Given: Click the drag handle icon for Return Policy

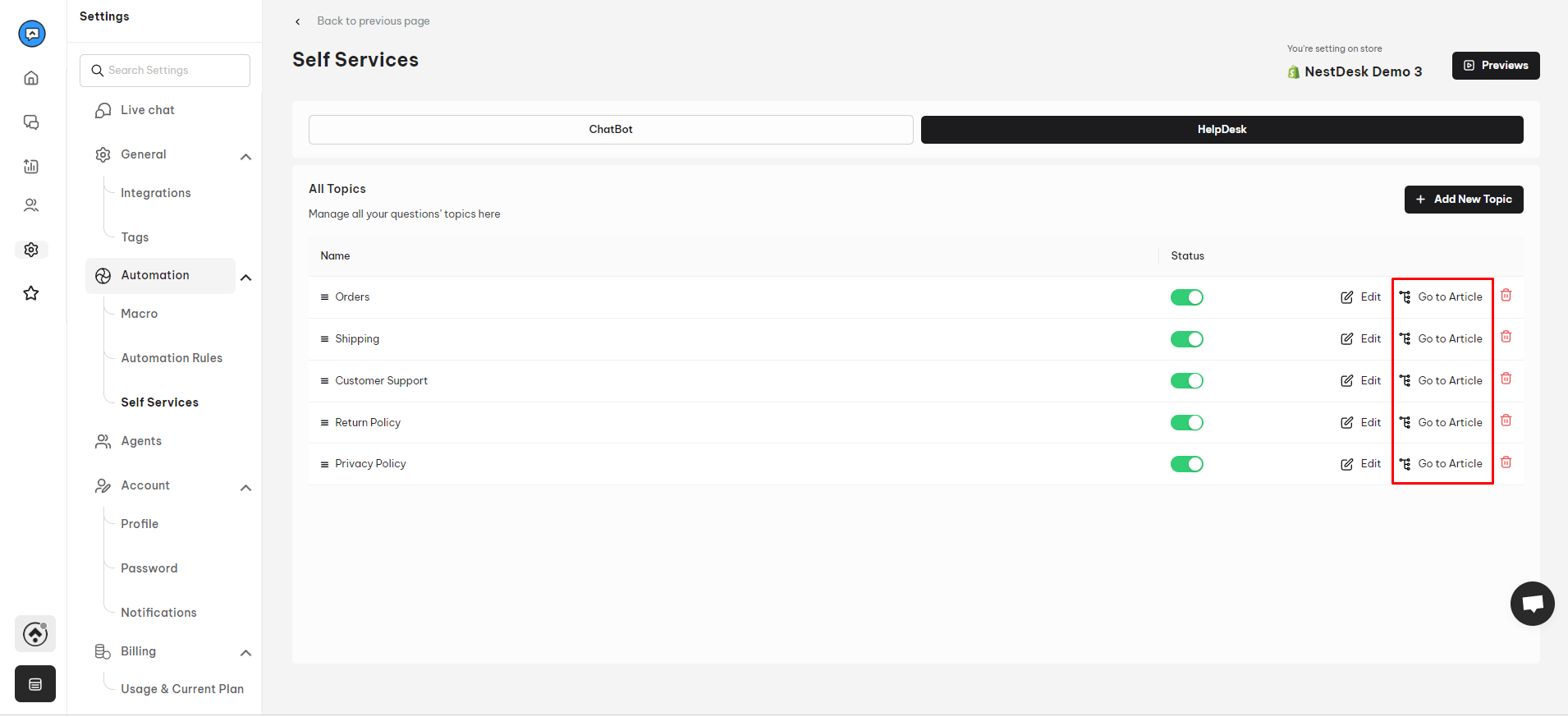Looking at the screenshot, I should [324, 423].
